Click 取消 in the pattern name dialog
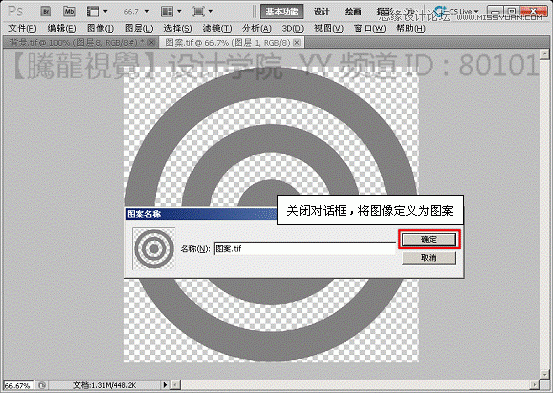Viewport: 553px width, 393px height. click(429, 258)
